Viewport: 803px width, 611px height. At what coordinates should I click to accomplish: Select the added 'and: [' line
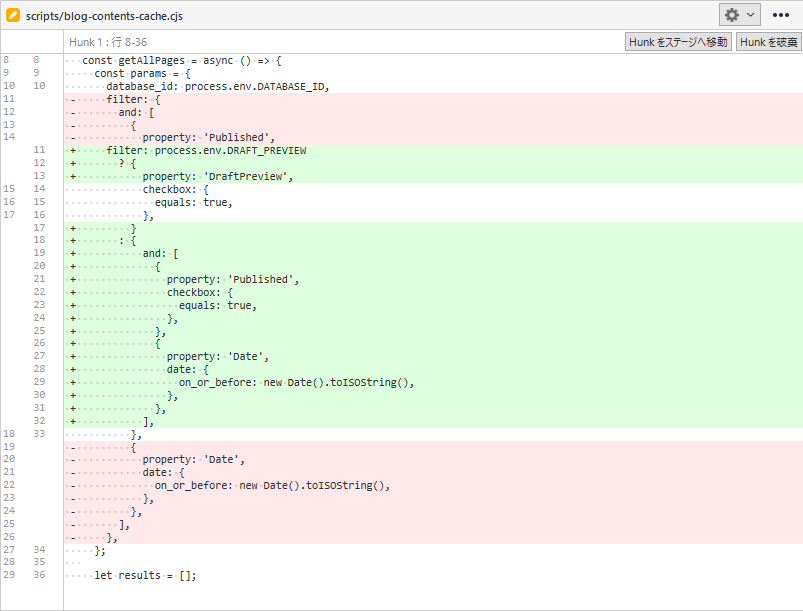pos(160,253)
